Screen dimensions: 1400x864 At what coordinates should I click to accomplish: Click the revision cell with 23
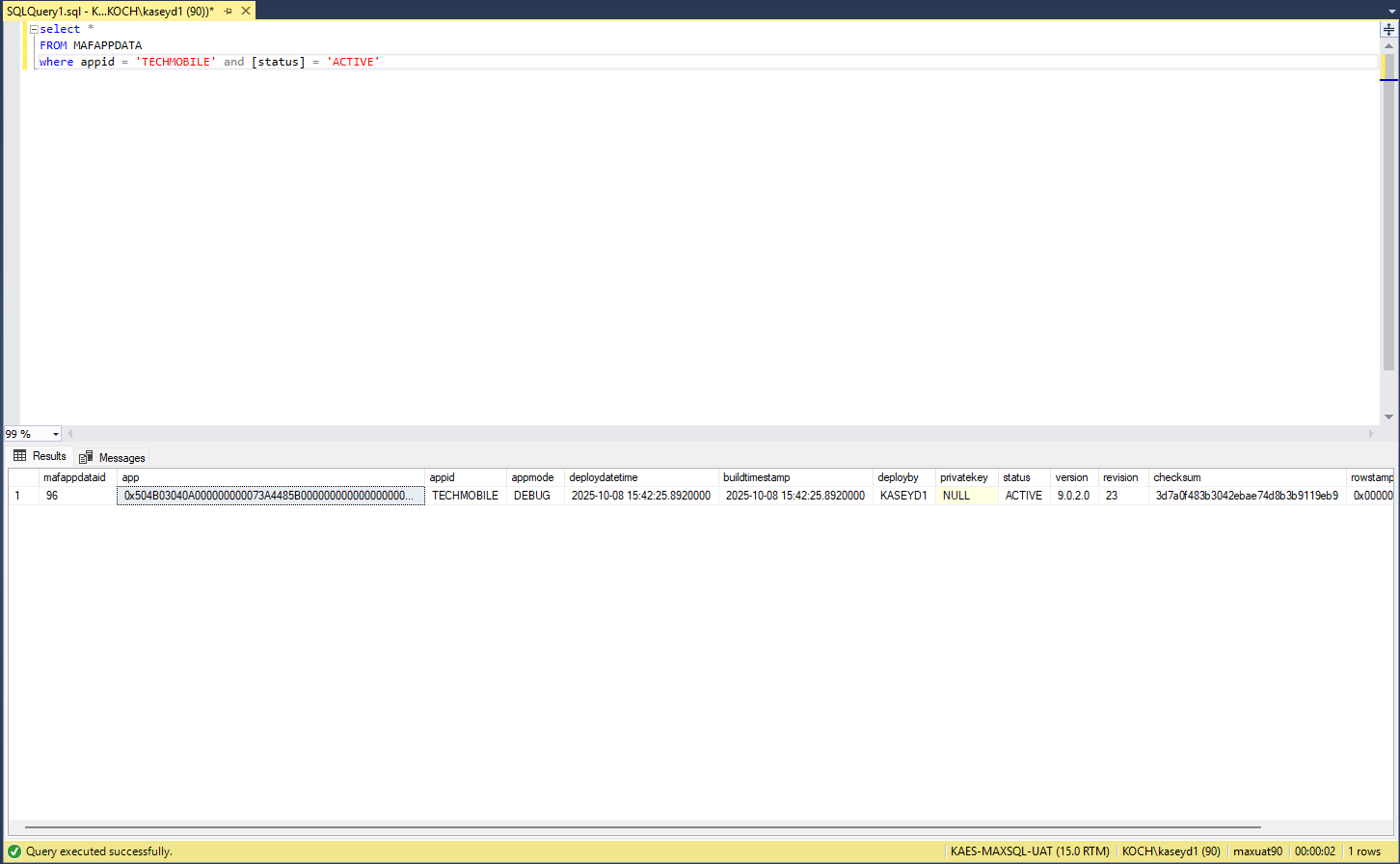tap(1123, 496)
